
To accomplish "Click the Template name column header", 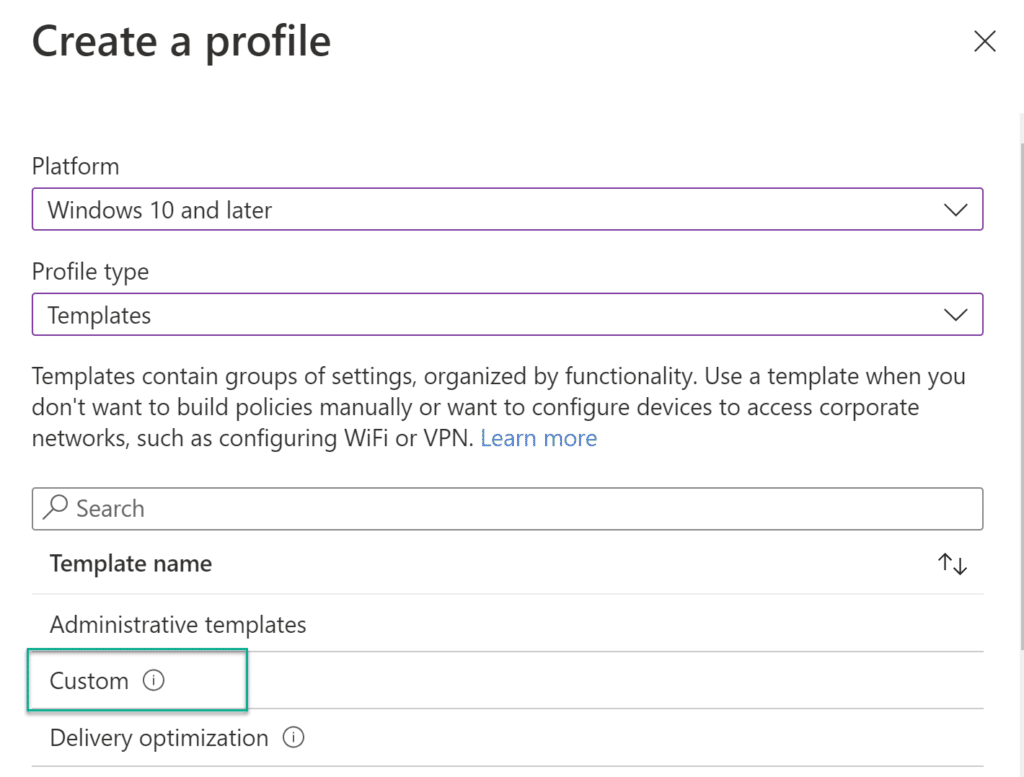I will (131, 563).
